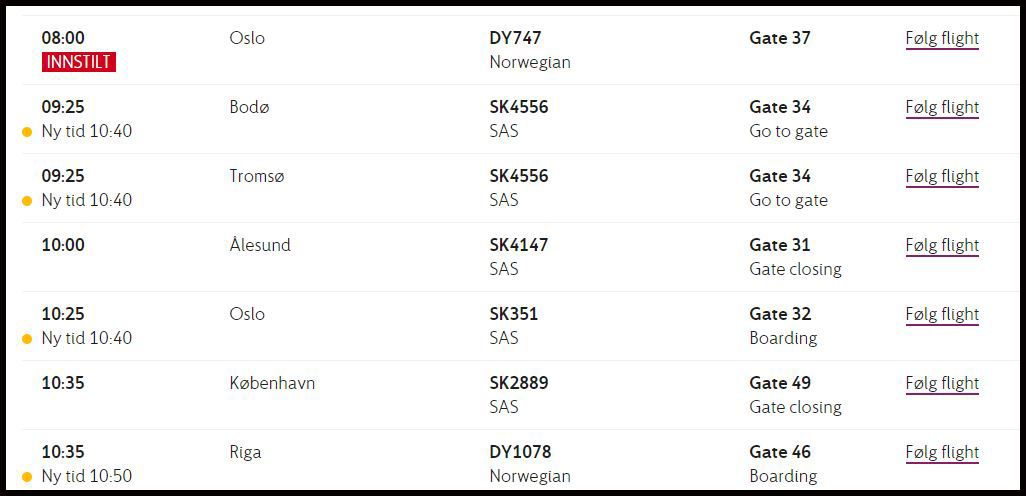Click the yellow delay dot for Bodø
This screenshot has height=496, width=1026.
27,132
